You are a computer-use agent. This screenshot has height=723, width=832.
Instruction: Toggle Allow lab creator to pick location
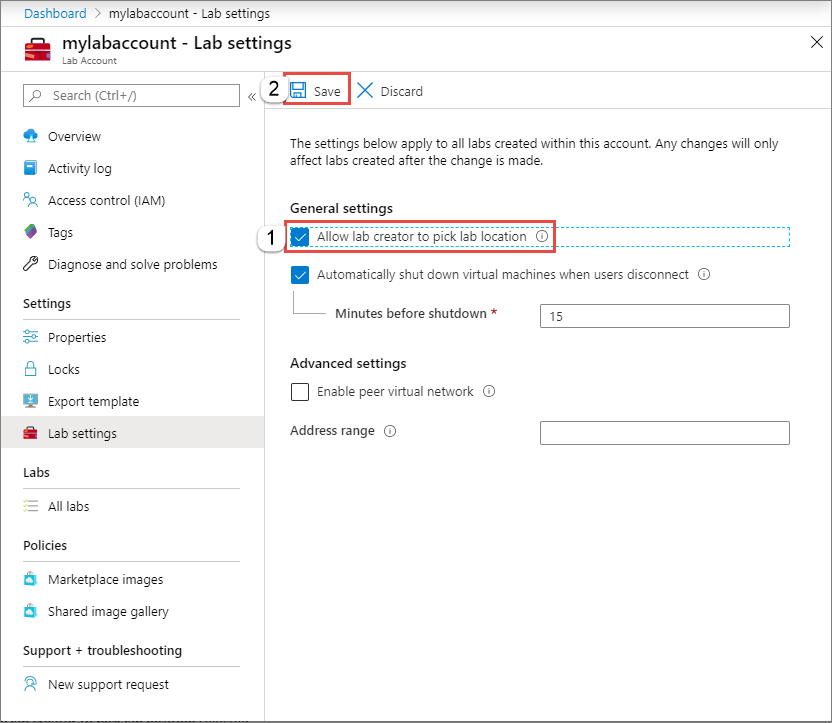[300, 237]
